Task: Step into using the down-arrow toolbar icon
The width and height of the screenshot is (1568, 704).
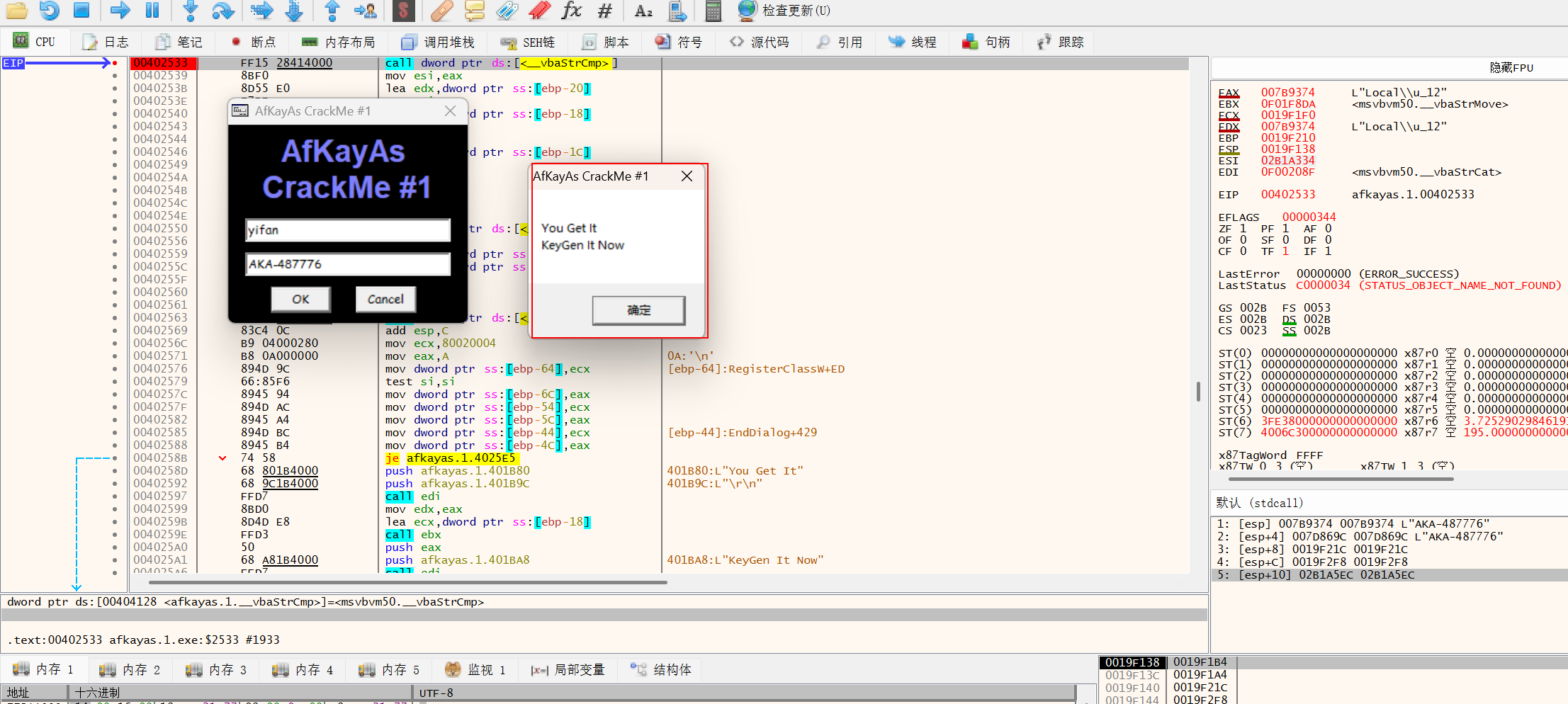Action: coord(190,10)
